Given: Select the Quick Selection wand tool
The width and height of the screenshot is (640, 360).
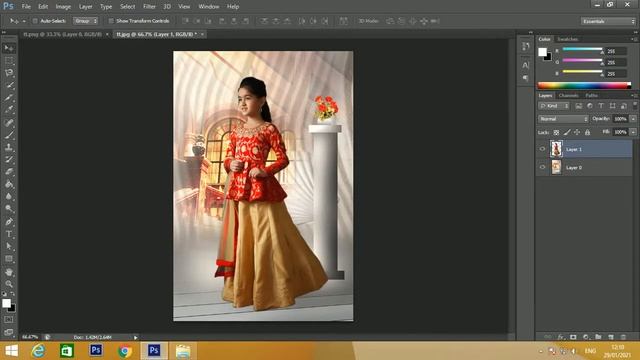Looking at the screenshot, I should click(9, 85).
